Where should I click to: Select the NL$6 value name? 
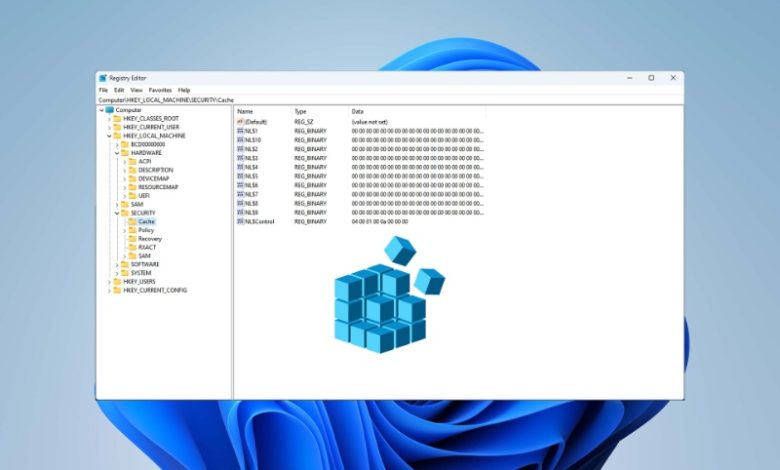(251, 185)
